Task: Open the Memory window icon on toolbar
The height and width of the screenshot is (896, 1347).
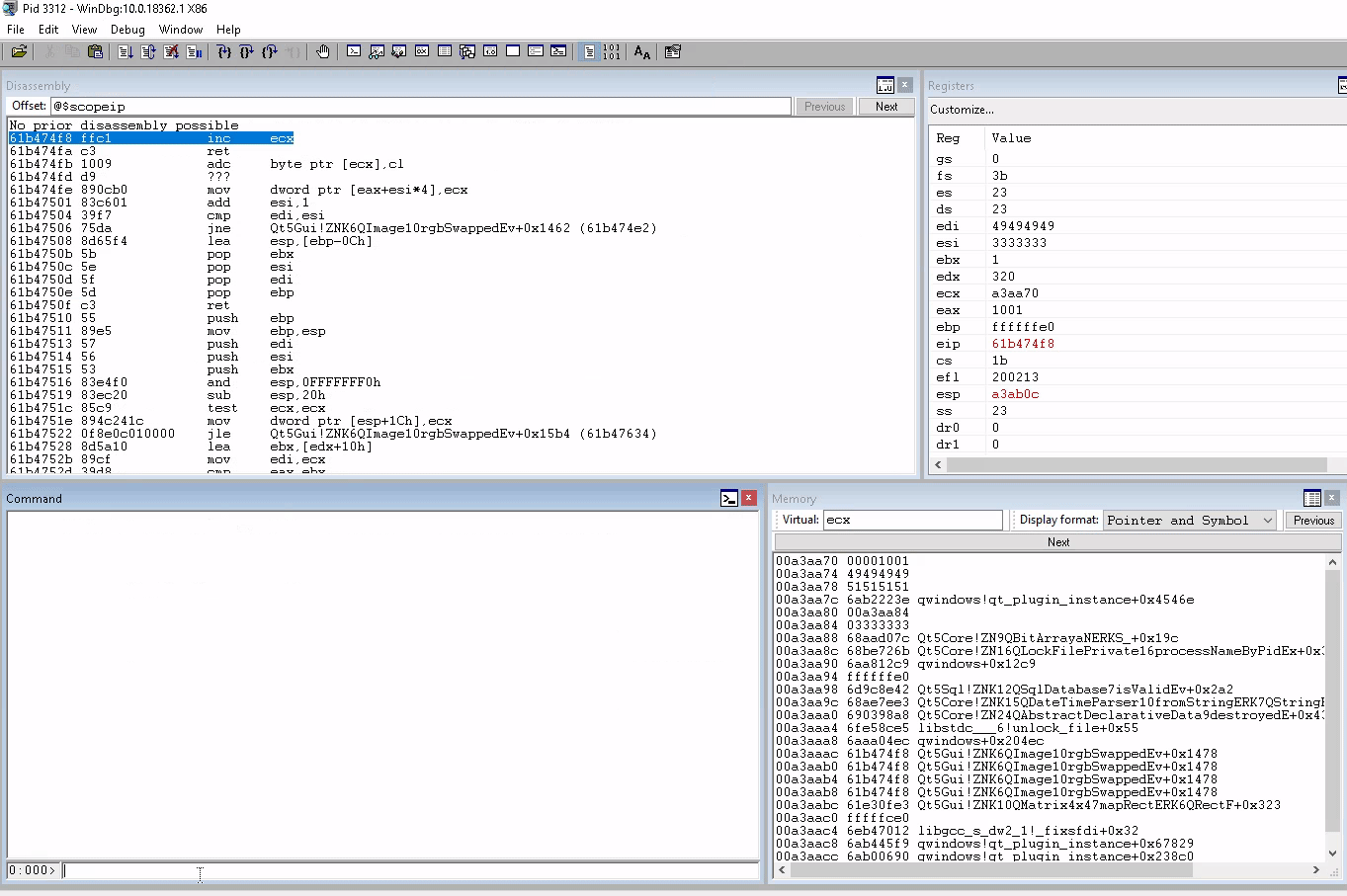Action: pyautogui.click(x=443, y=50)
